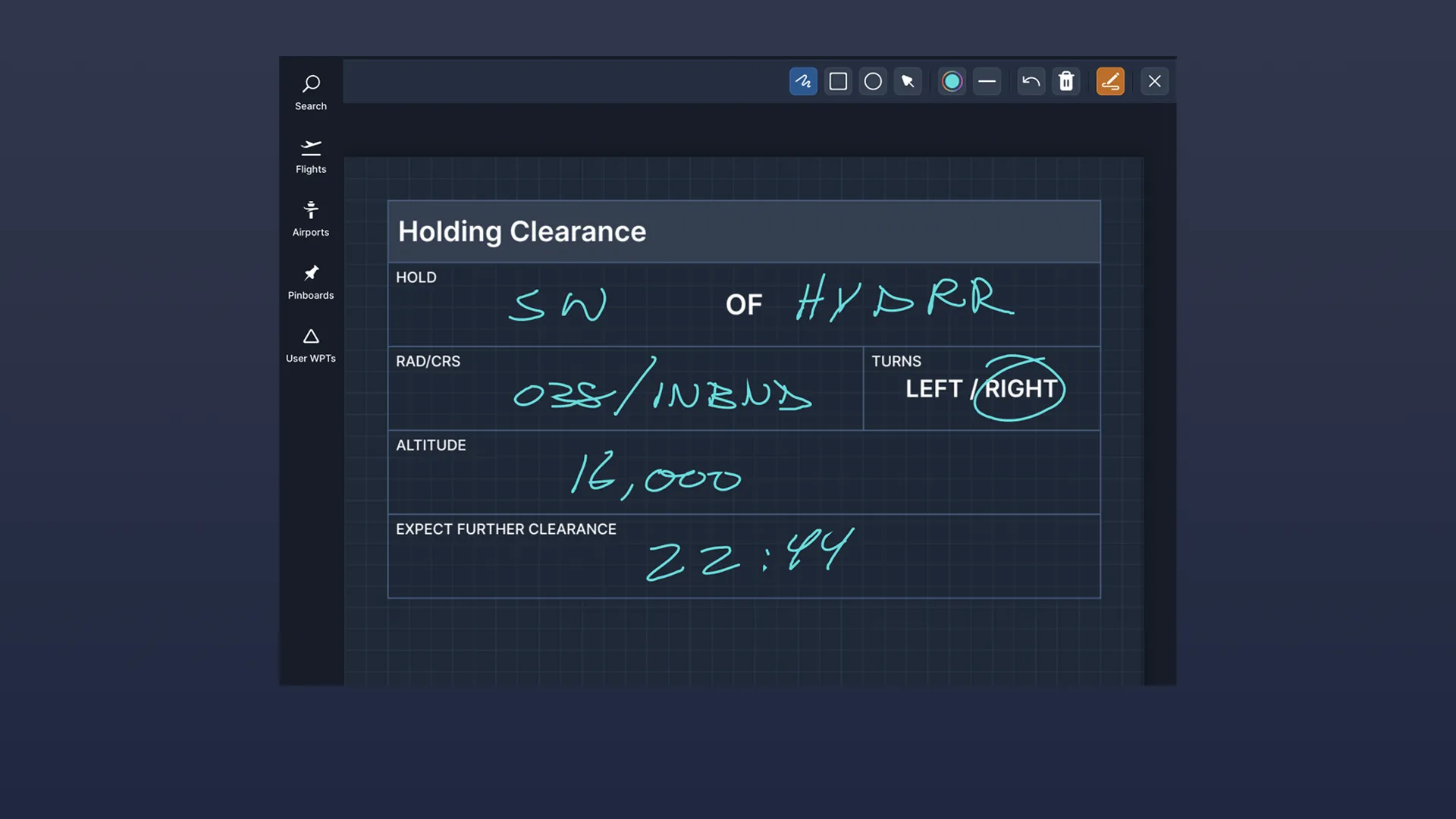Switch to the Airports tab
This screenshot has height=819, width=1456.
(310, 218)
